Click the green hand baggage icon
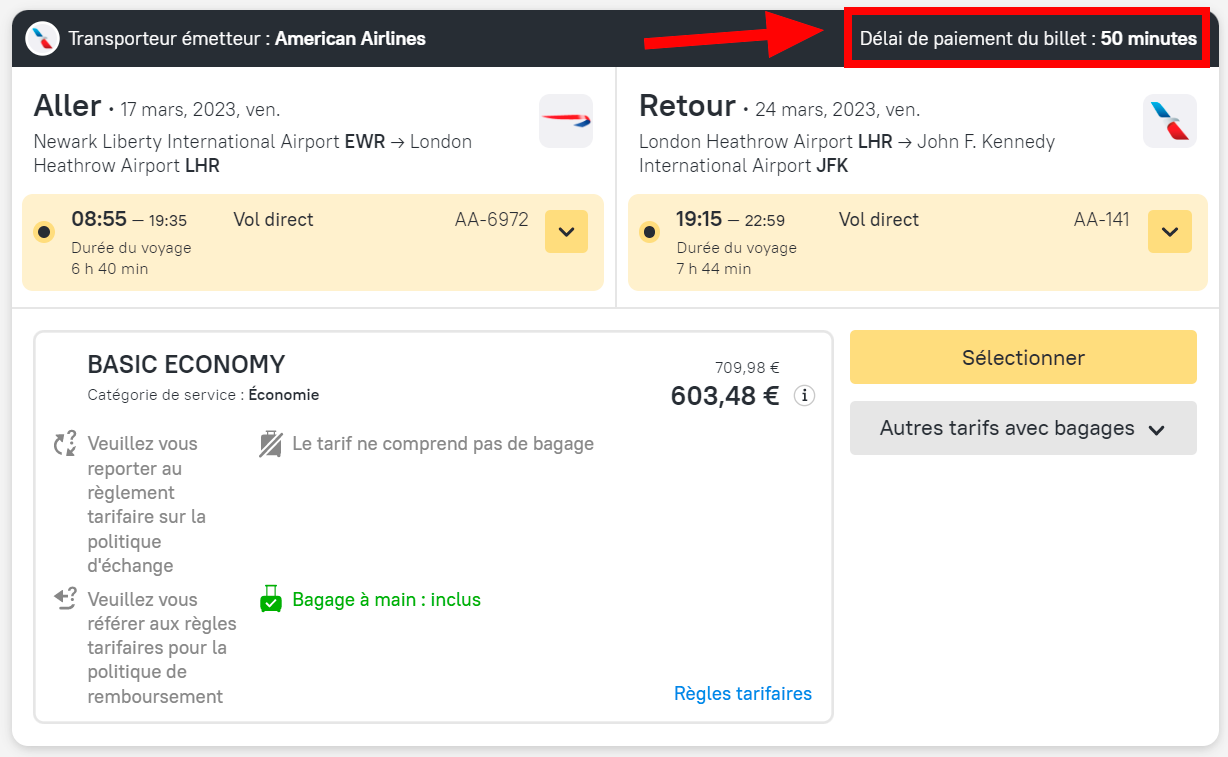This screenshot has width=1228, height=757. point(270,599)
